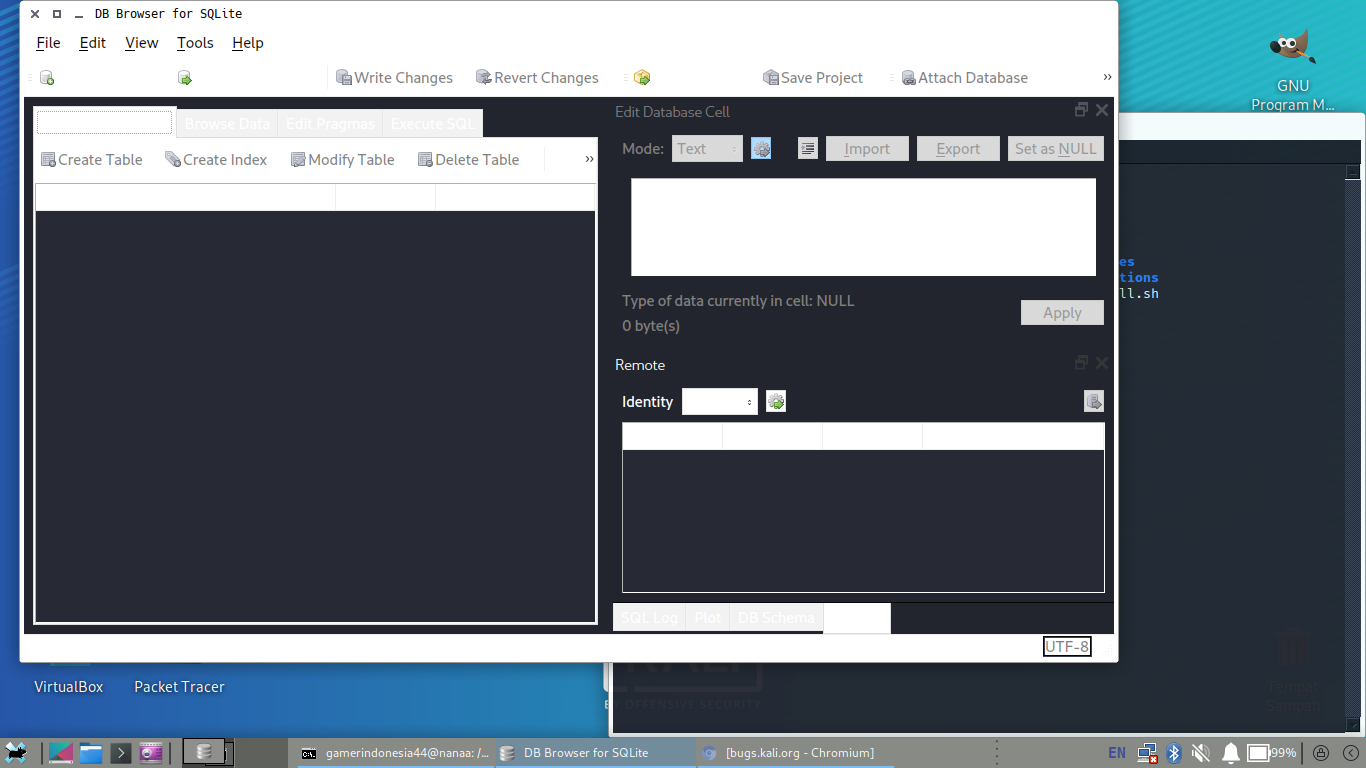Open the File menu
The width and height of the screenshot is (1366, 768).
(48, 43)
